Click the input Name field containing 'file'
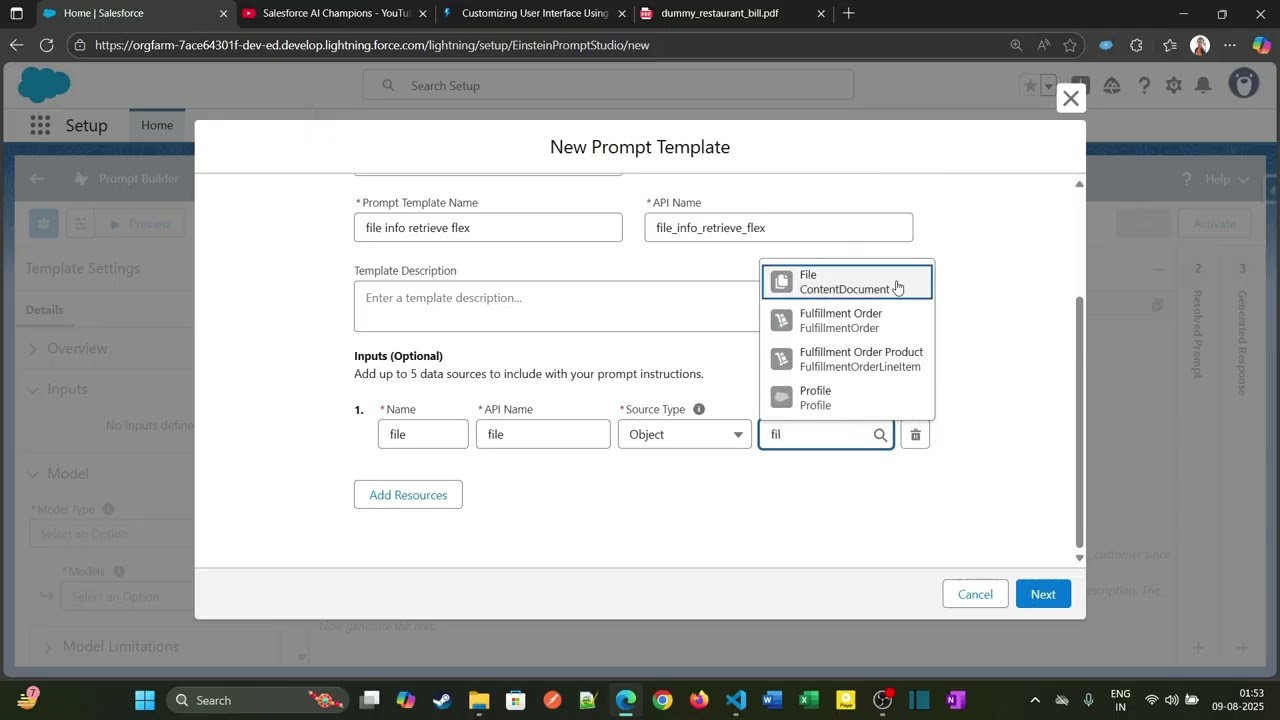 click(423, 435)
